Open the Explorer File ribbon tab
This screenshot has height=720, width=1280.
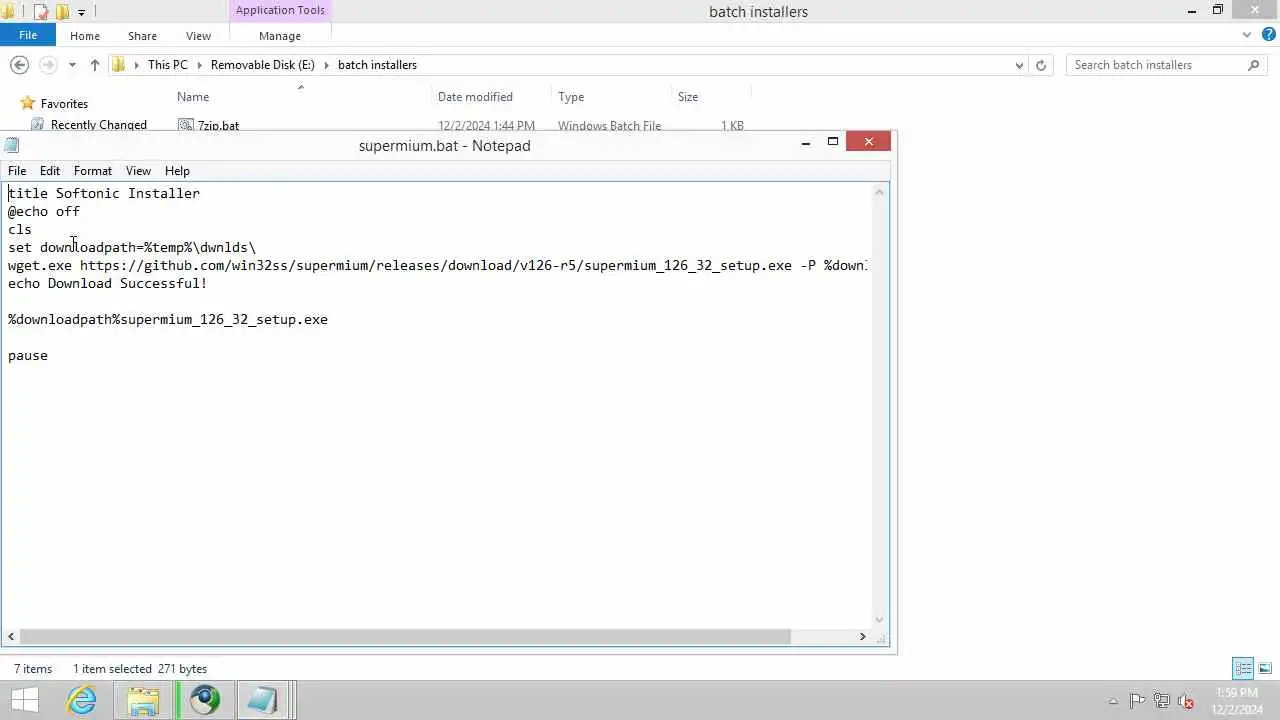coord(28,35)
